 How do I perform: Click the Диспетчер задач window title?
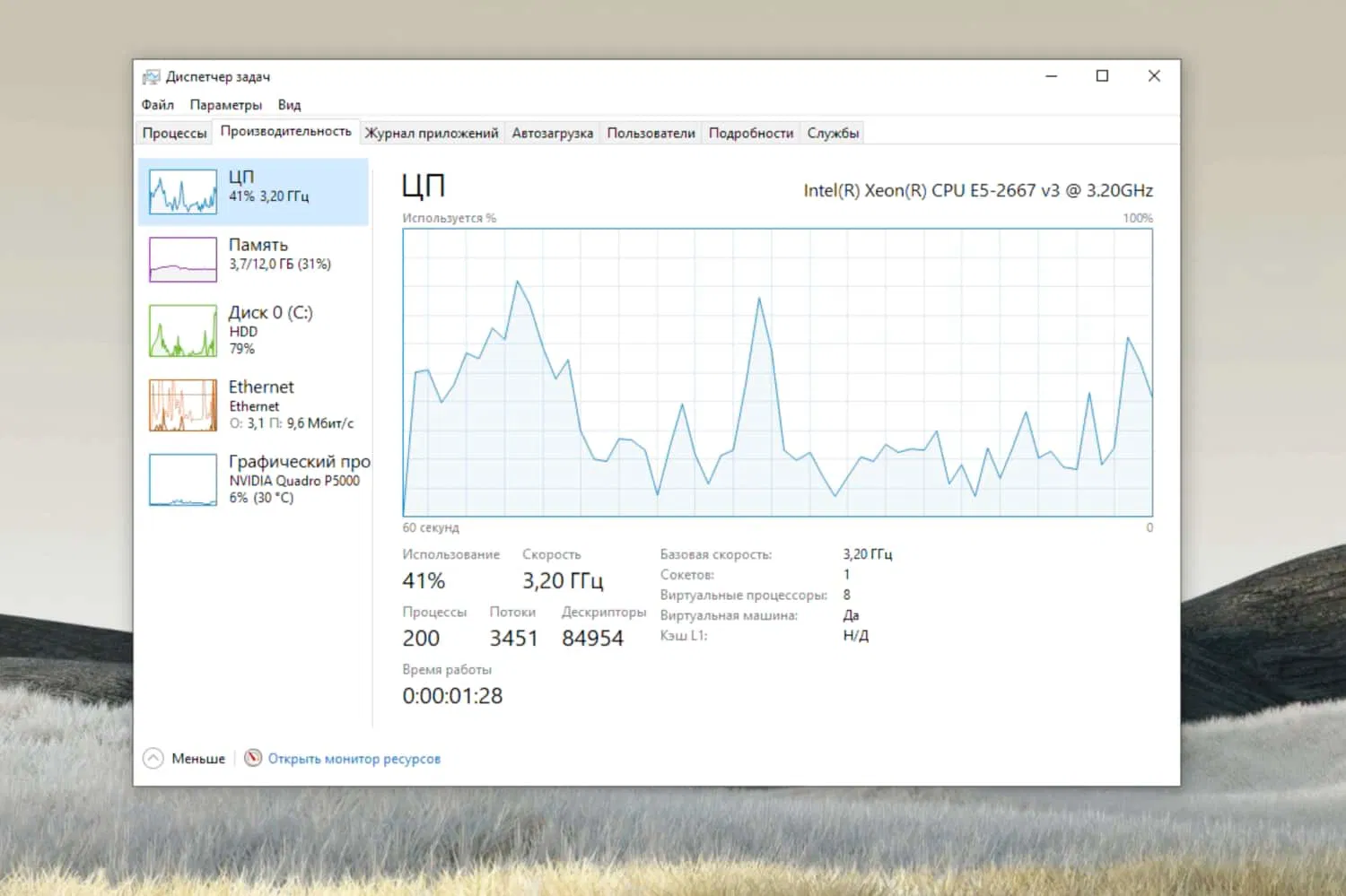(x=218, y=77)
